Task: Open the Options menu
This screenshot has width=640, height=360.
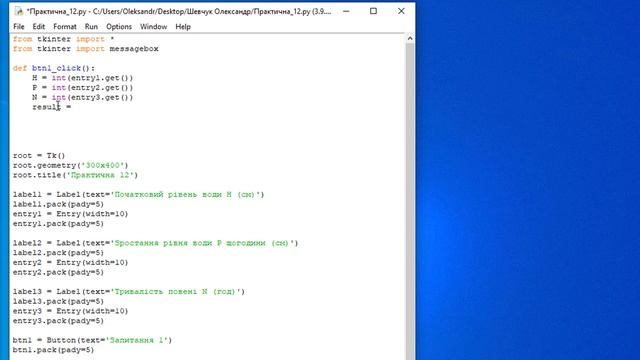Action: point(119,27)
